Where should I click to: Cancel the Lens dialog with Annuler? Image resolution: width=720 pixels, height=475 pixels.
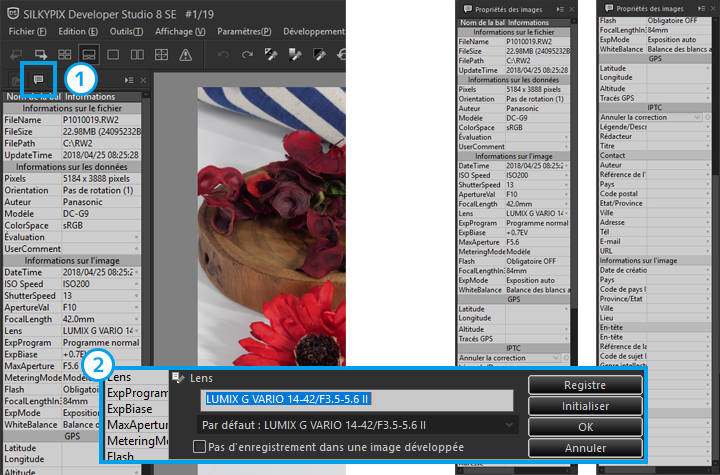[584, 447]
